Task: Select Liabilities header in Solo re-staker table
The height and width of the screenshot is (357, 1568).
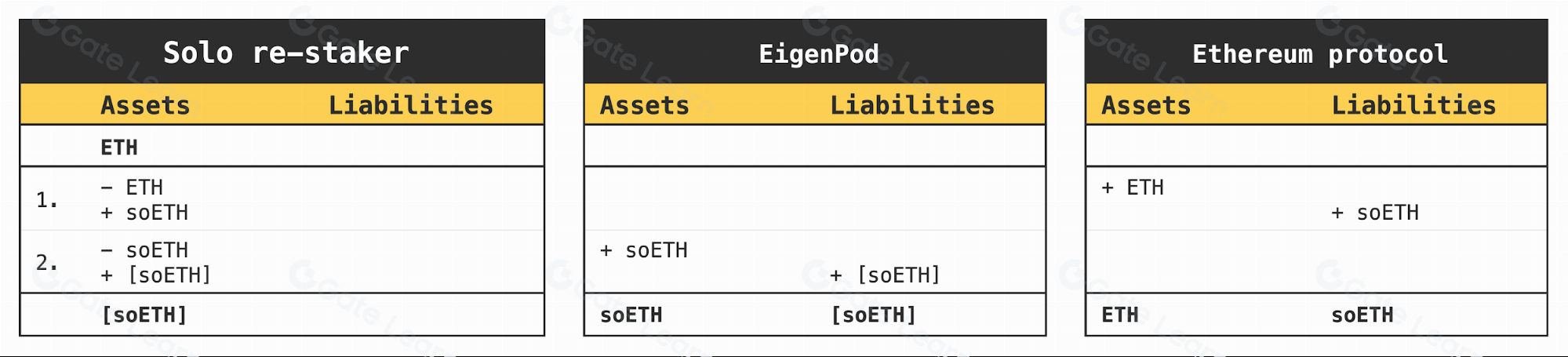Action: pos(410,105)
